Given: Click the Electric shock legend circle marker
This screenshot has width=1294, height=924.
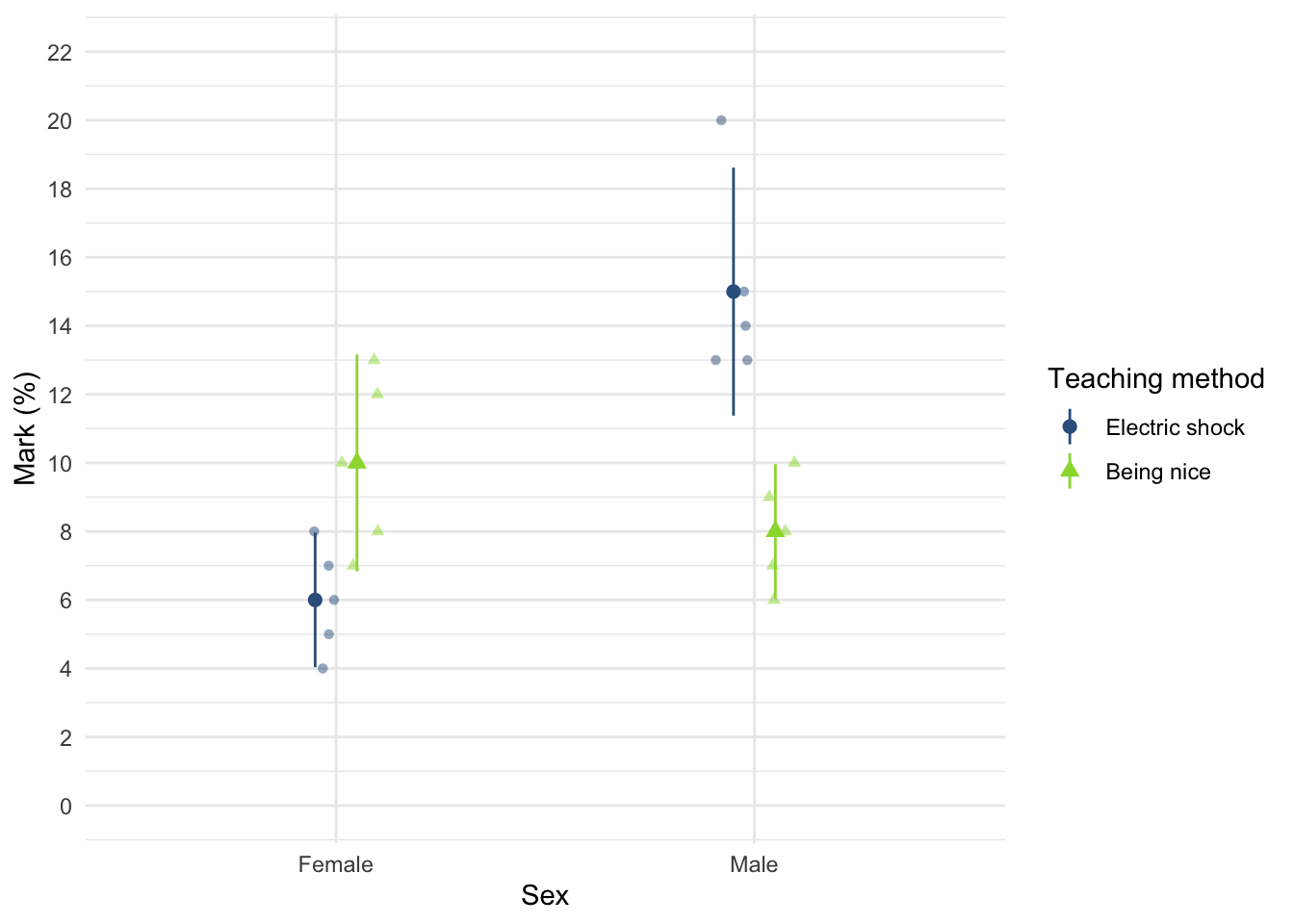Looking at the screenshot, I should point(1070,427).
